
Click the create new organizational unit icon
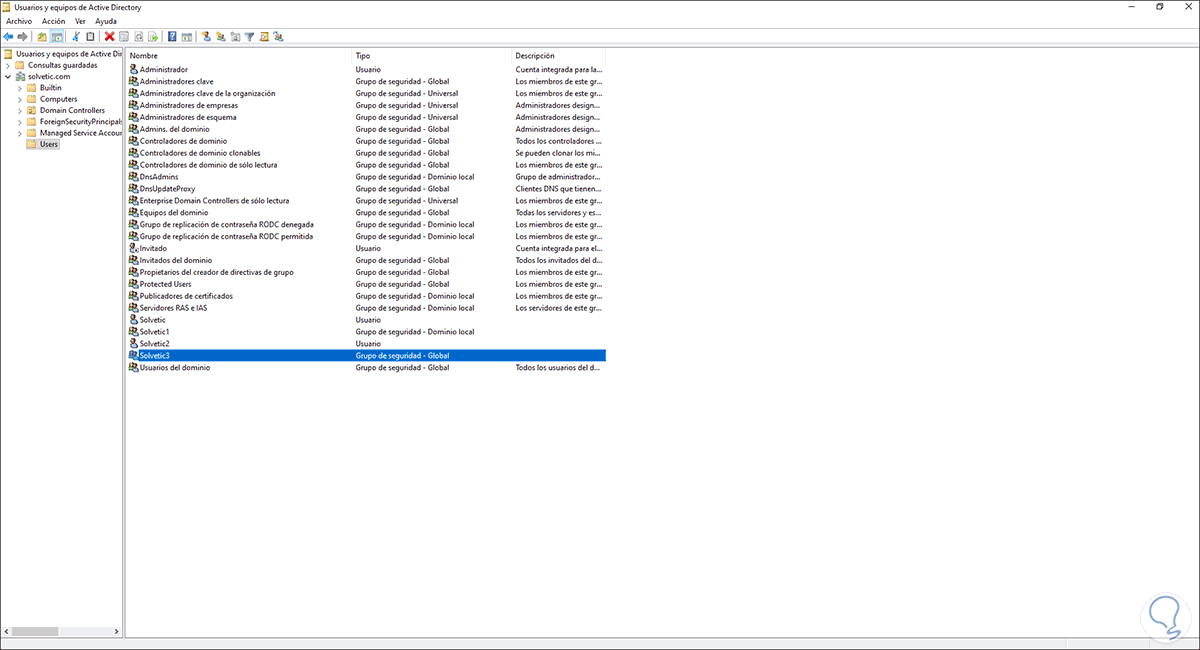click(x=235, y=37)
